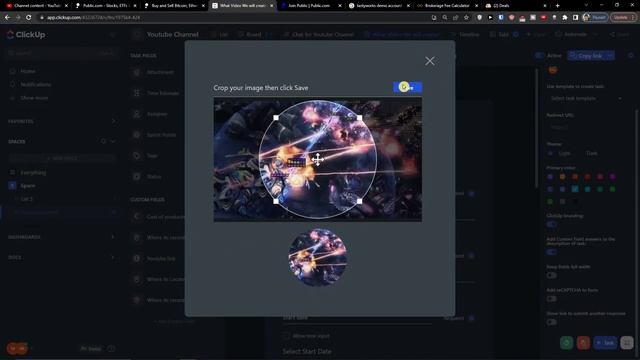Toggle the ClickUp branding switch
The image size is (640, 360).
(552, 224)
